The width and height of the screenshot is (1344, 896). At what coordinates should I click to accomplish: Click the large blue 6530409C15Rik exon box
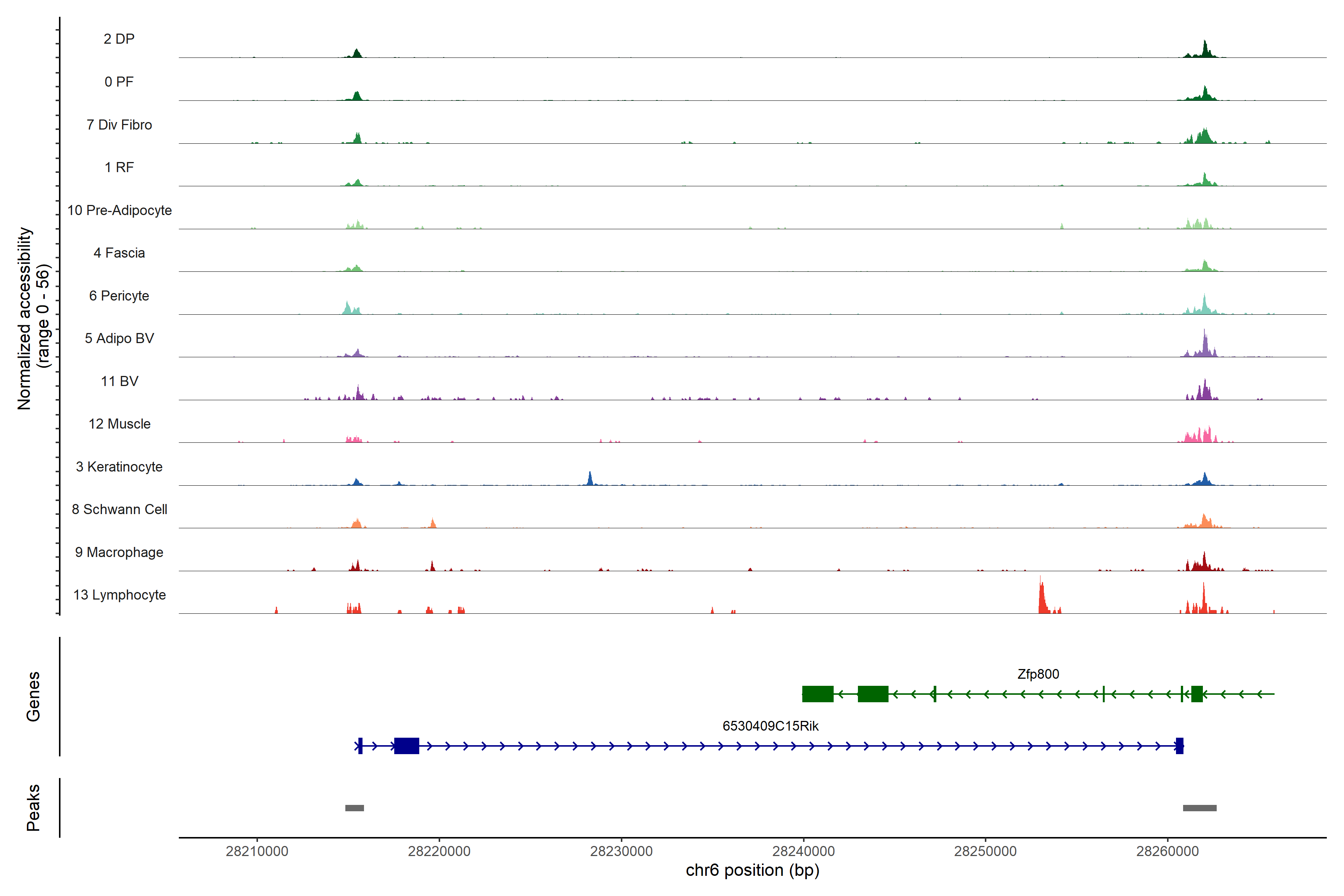[406, 746]
